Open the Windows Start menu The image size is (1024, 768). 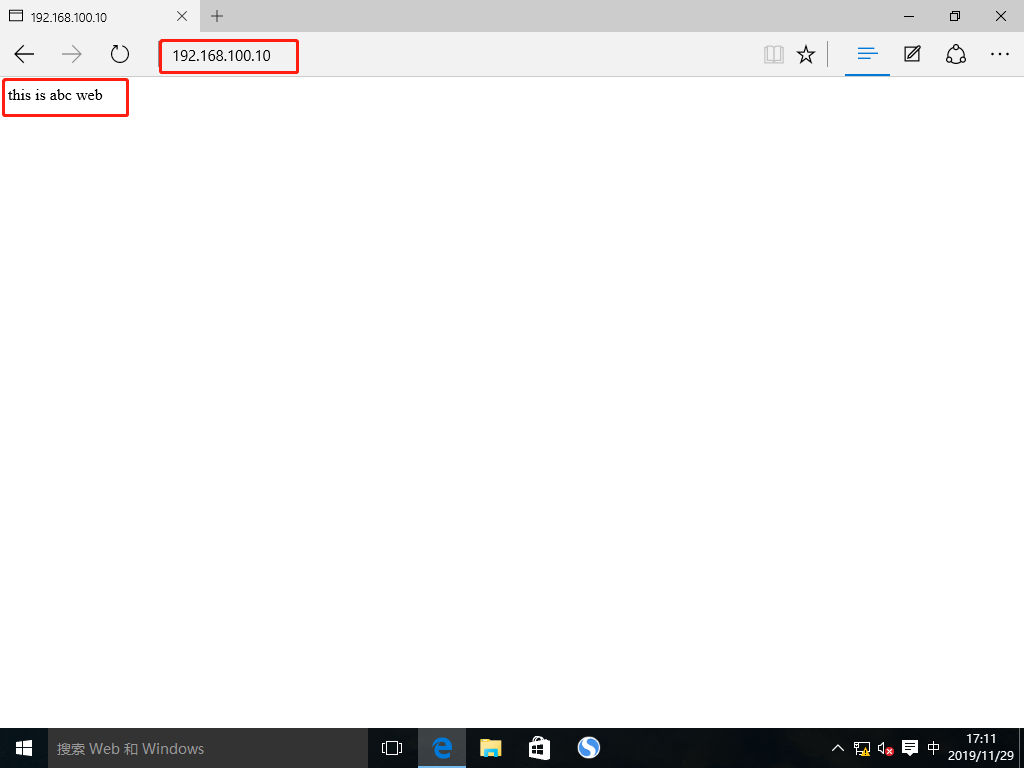pyautogui.click(x=24, y=748)
